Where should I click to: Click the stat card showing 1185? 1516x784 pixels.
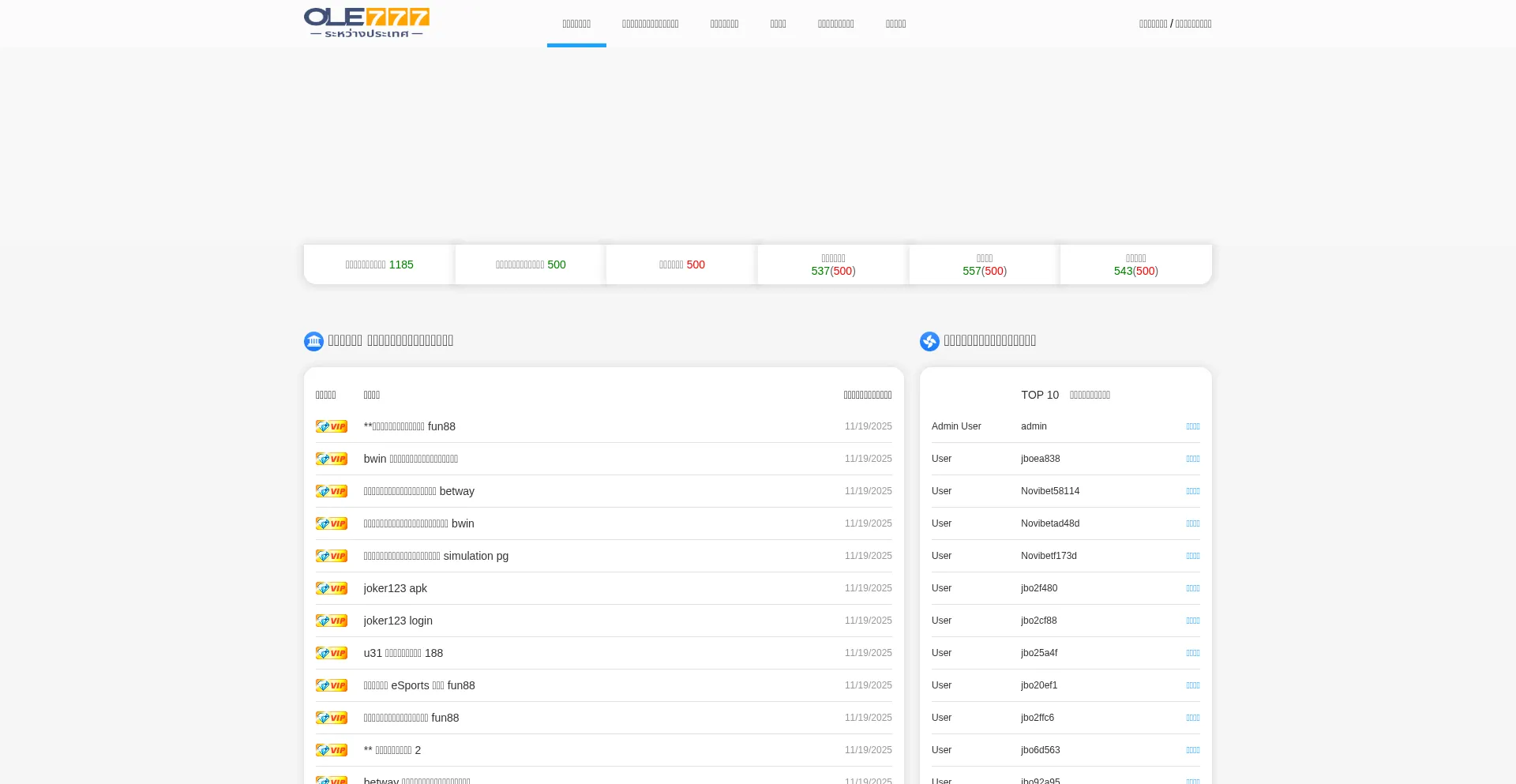(379, 264)
